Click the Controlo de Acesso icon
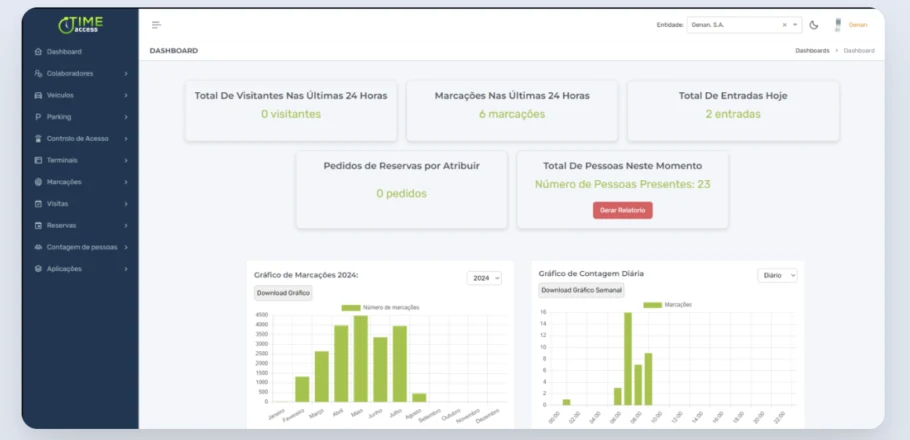 38,139
